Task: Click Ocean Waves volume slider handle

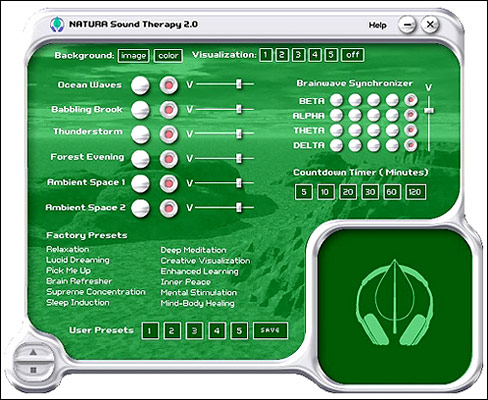Action: click(239, 84)
